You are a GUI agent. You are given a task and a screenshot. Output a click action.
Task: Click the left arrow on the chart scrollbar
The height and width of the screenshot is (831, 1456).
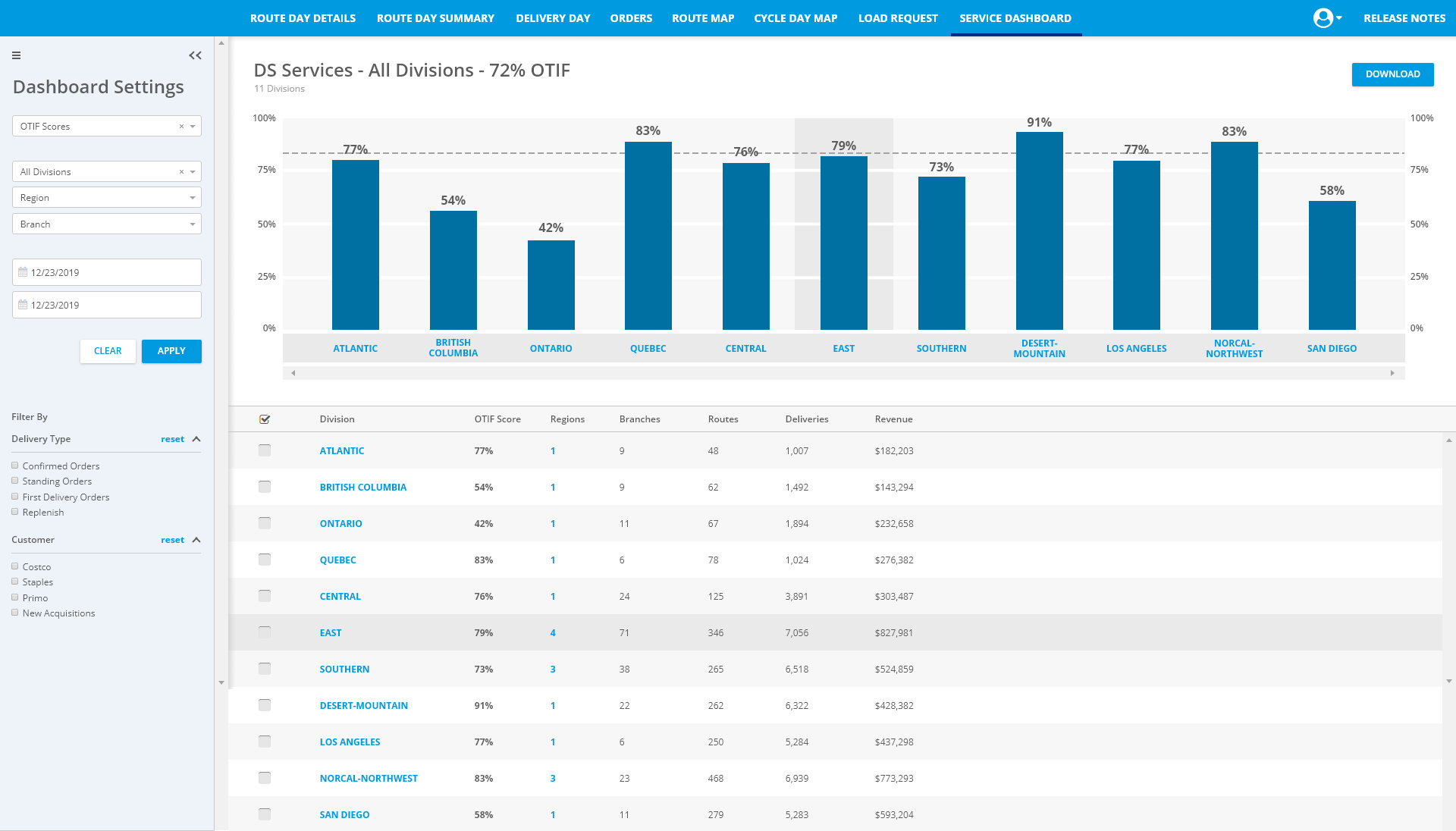(x=292, y=373)
